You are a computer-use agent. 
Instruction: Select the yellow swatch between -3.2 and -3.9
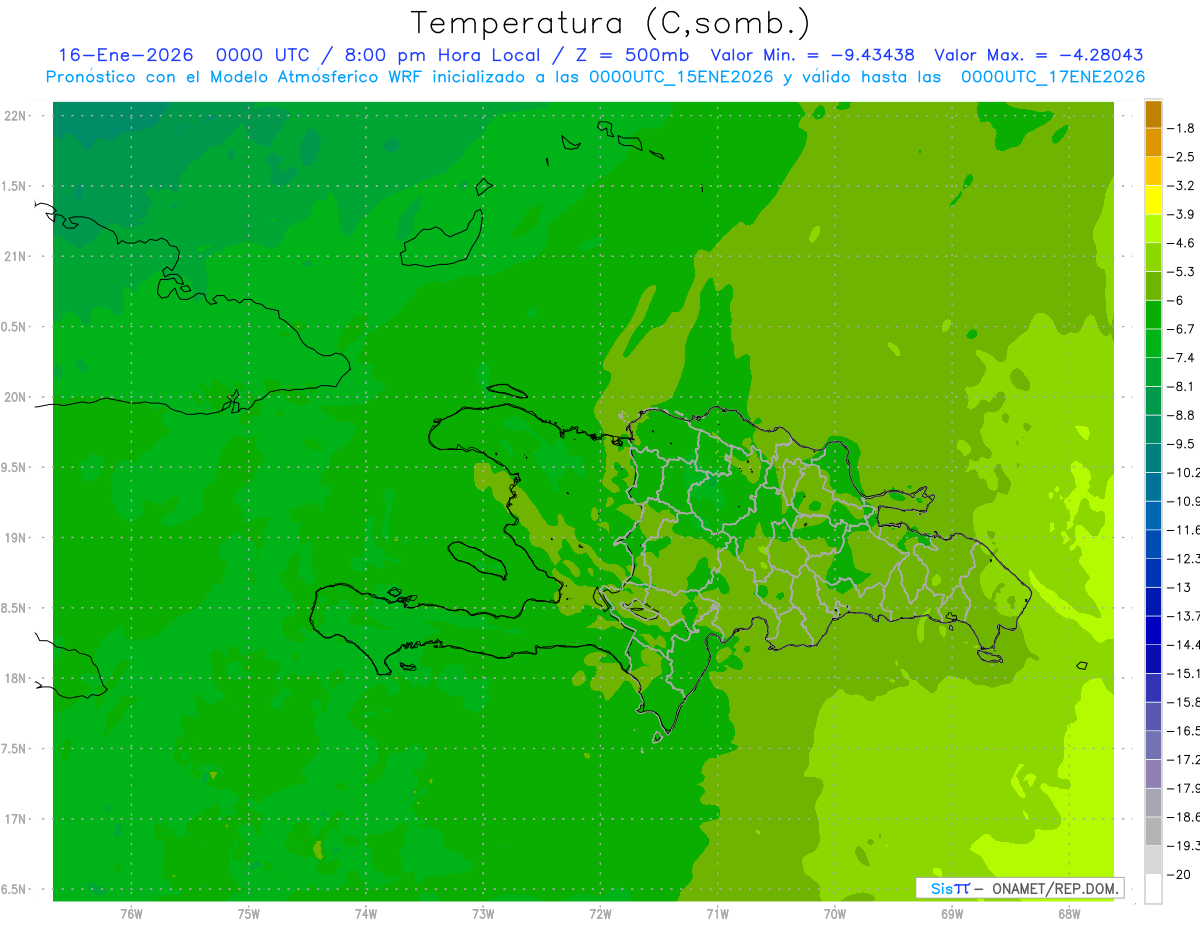click(x=1153, y=200)
